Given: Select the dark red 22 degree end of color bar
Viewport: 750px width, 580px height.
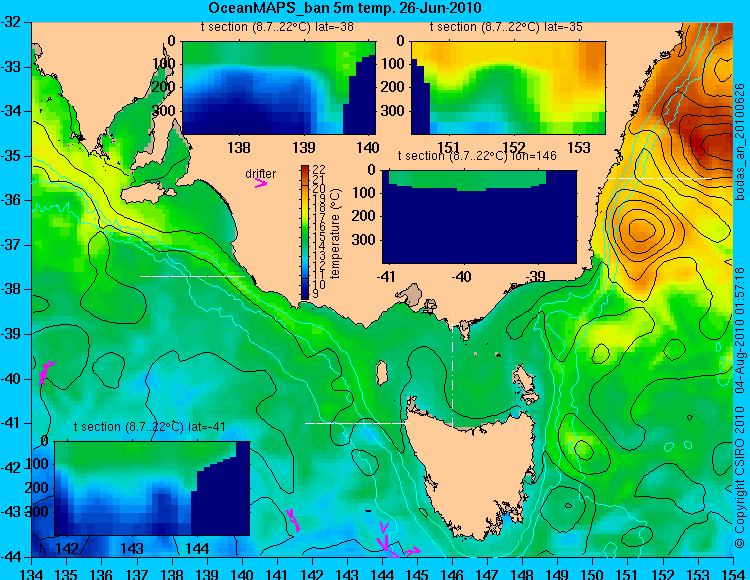Looking at the screenshot, I should point(305,168).
